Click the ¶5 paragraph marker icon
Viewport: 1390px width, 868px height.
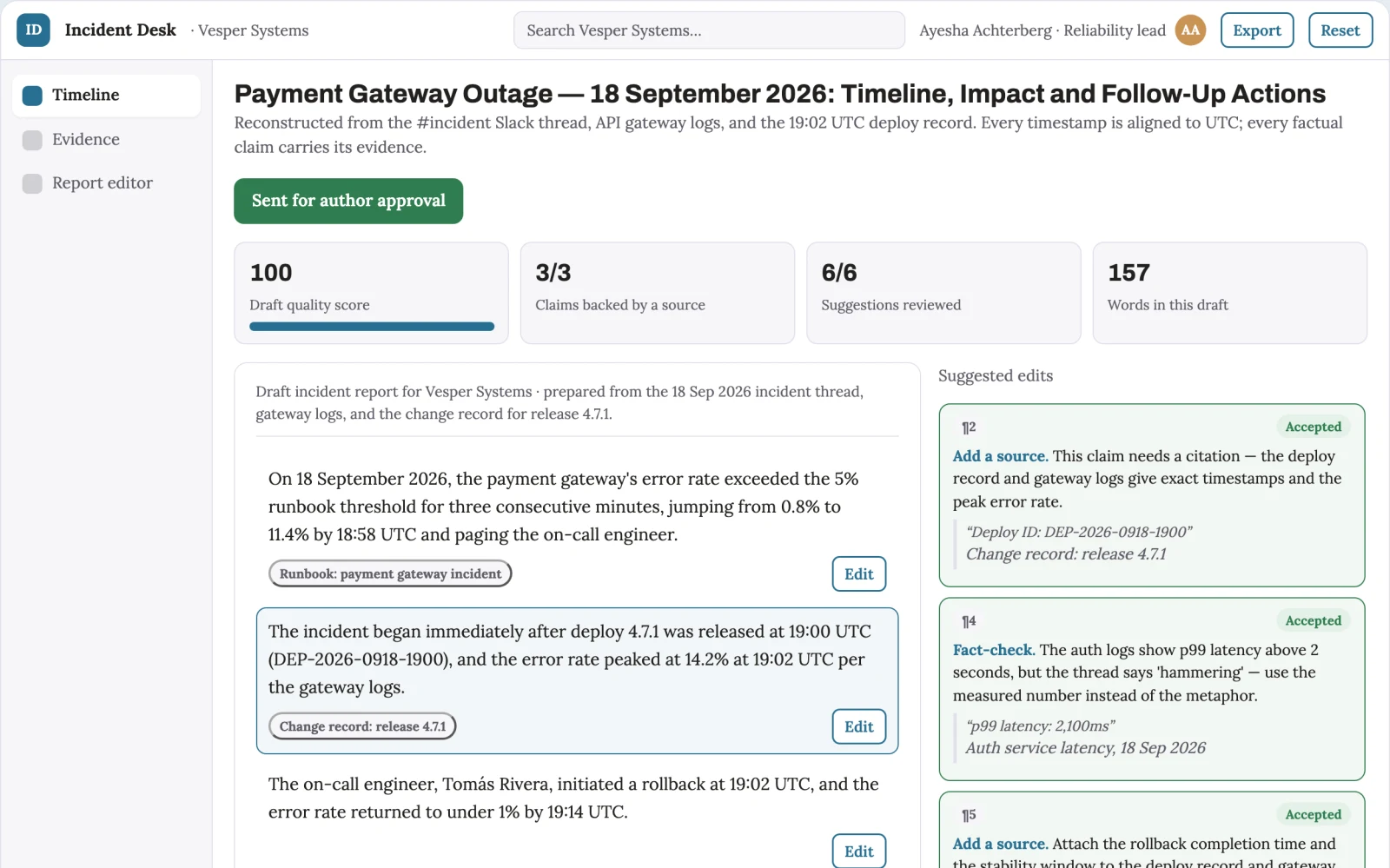click(x=969, y=815)
